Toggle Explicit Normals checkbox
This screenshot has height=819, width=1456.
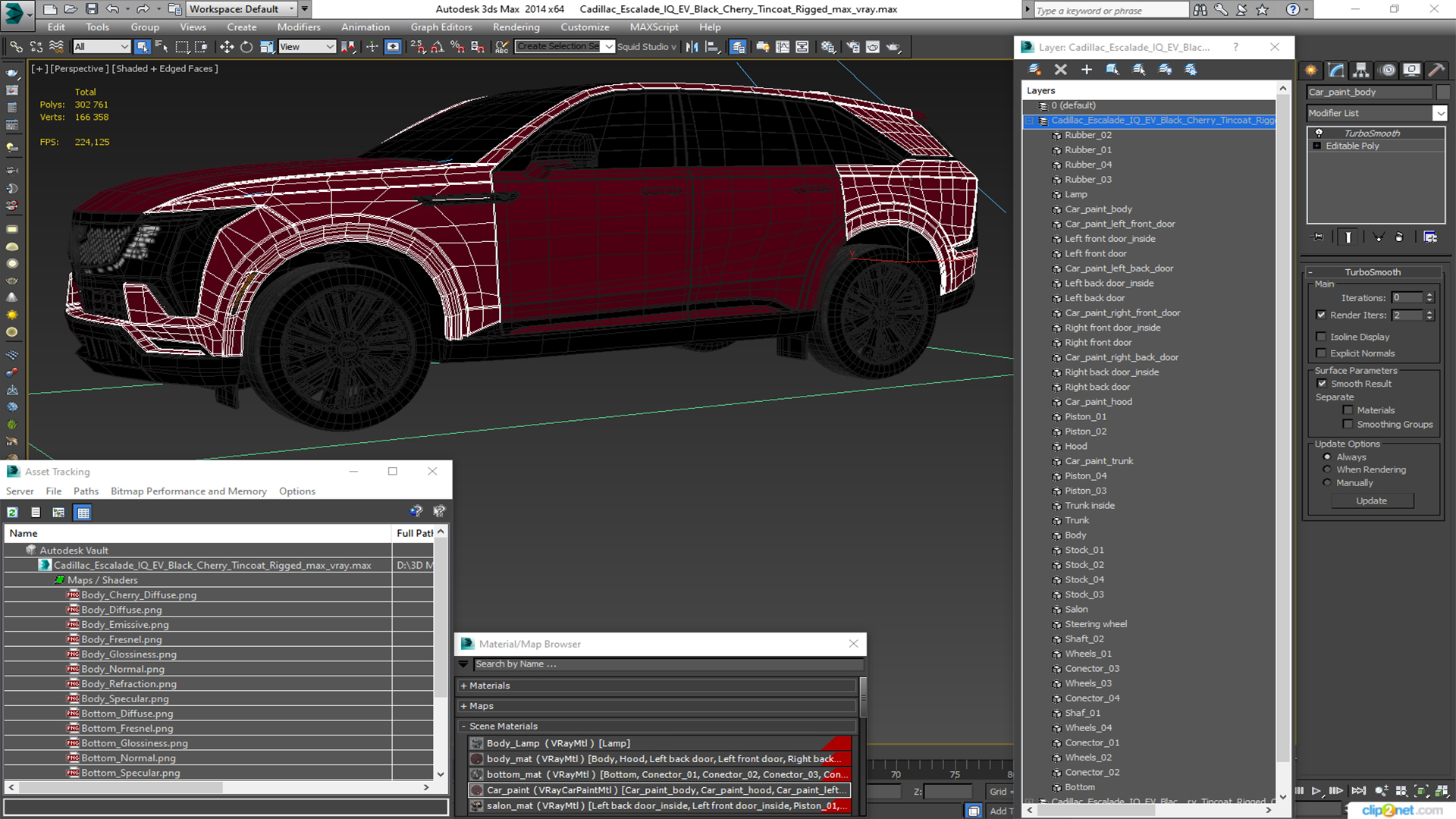[1321, 353]
